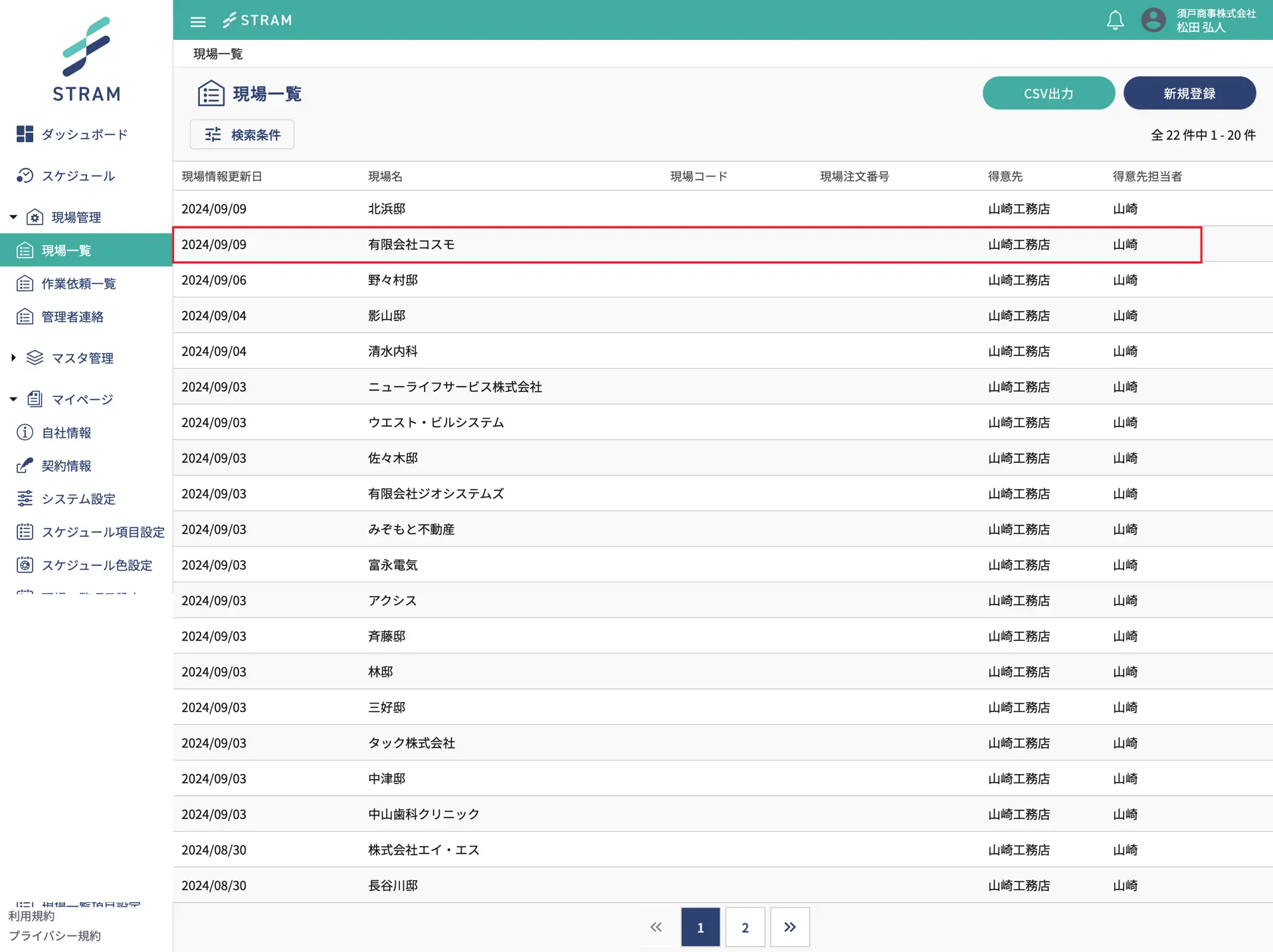Open the Schedule (スケジュール) sidebar icon
Image resolution: width=1273 pixels, height=952 pixels.
(x=25, y=176)
